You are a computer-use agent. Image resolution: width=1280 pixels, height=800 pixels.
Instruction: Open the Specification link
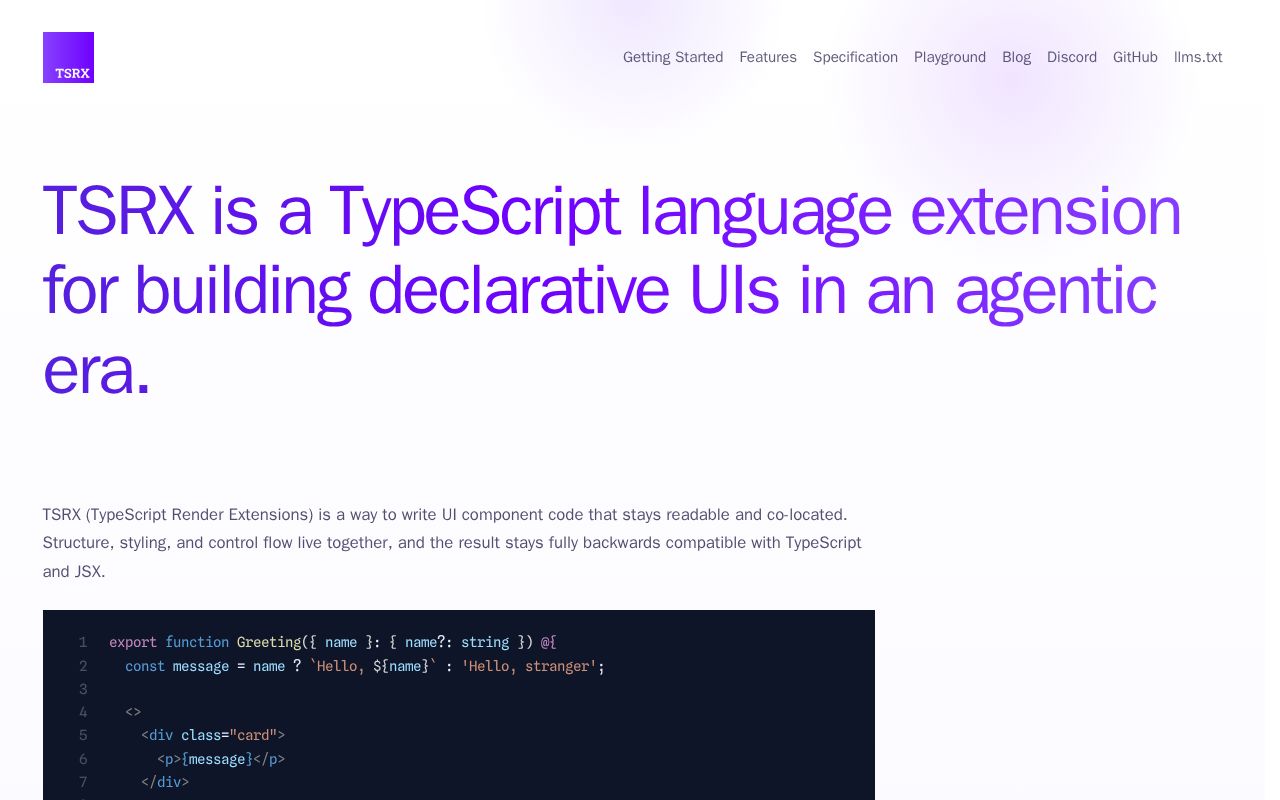coord(855,57)
